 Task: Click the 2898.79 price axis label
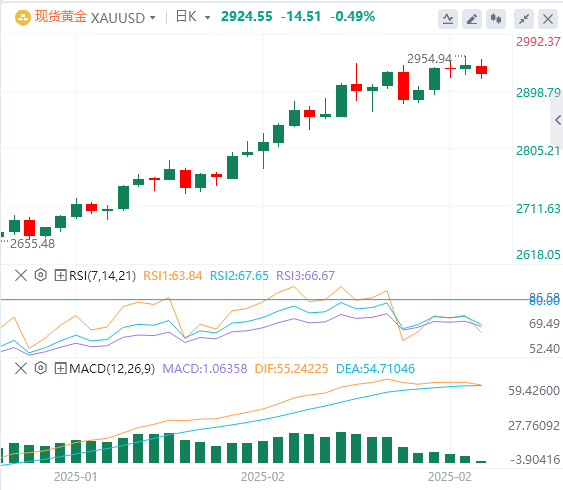[x=538, y=93]
